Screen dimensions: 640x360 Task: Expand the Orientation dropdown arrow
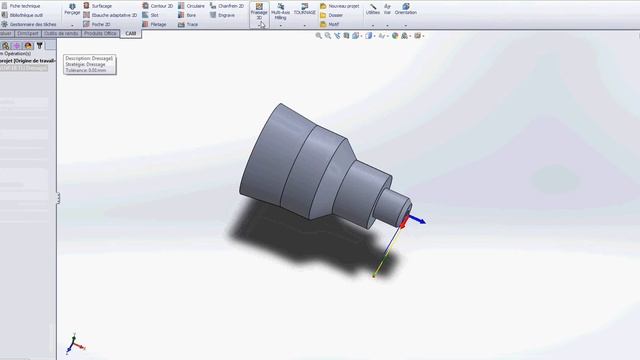point(406,26)
